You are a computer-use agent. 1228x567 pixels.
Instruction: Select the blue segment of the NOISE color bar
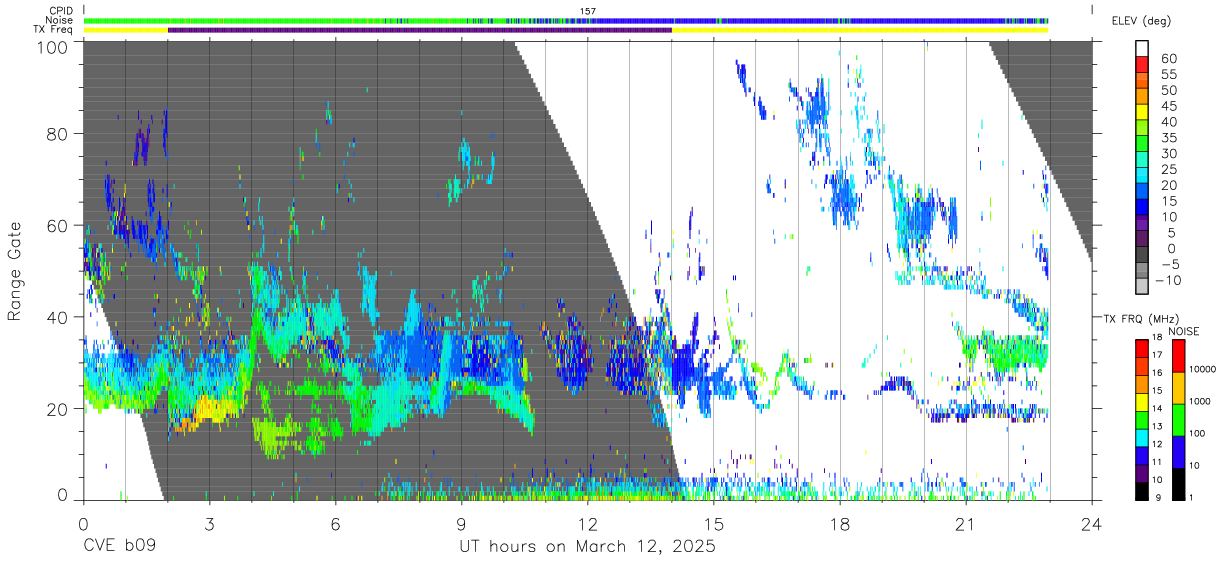coord(1178,452)
